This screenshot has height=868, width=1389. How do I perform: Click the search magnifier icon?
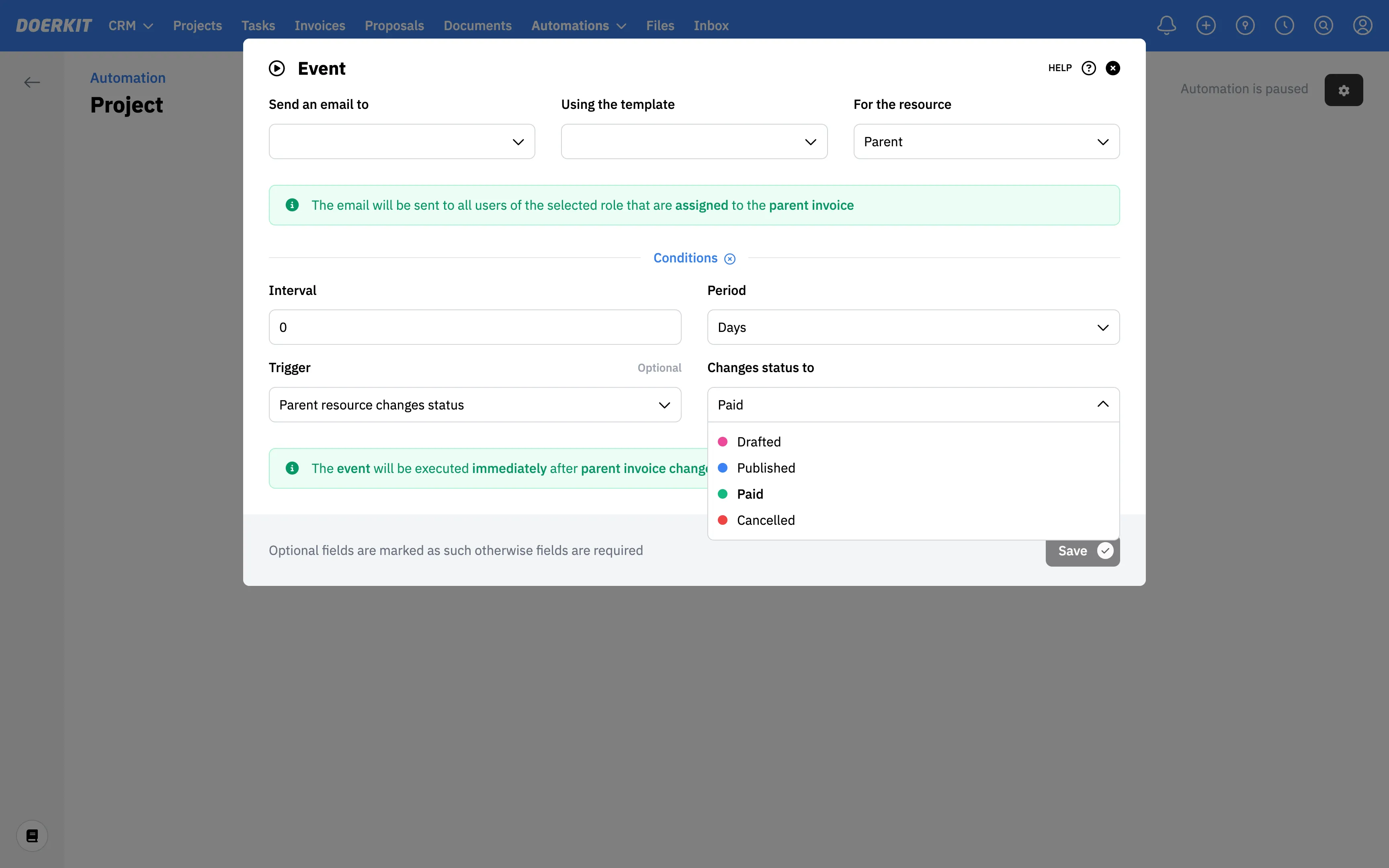[x=1323, y=25]
